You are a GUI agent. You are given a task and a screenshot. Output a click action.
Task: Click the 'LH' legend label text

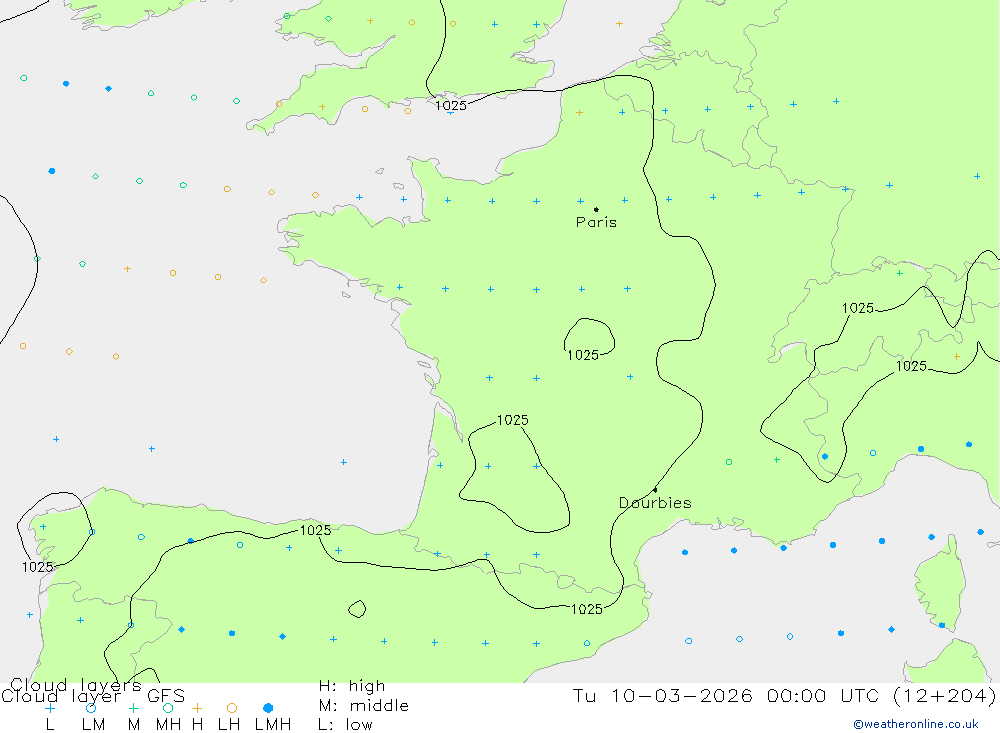point(229,725)
